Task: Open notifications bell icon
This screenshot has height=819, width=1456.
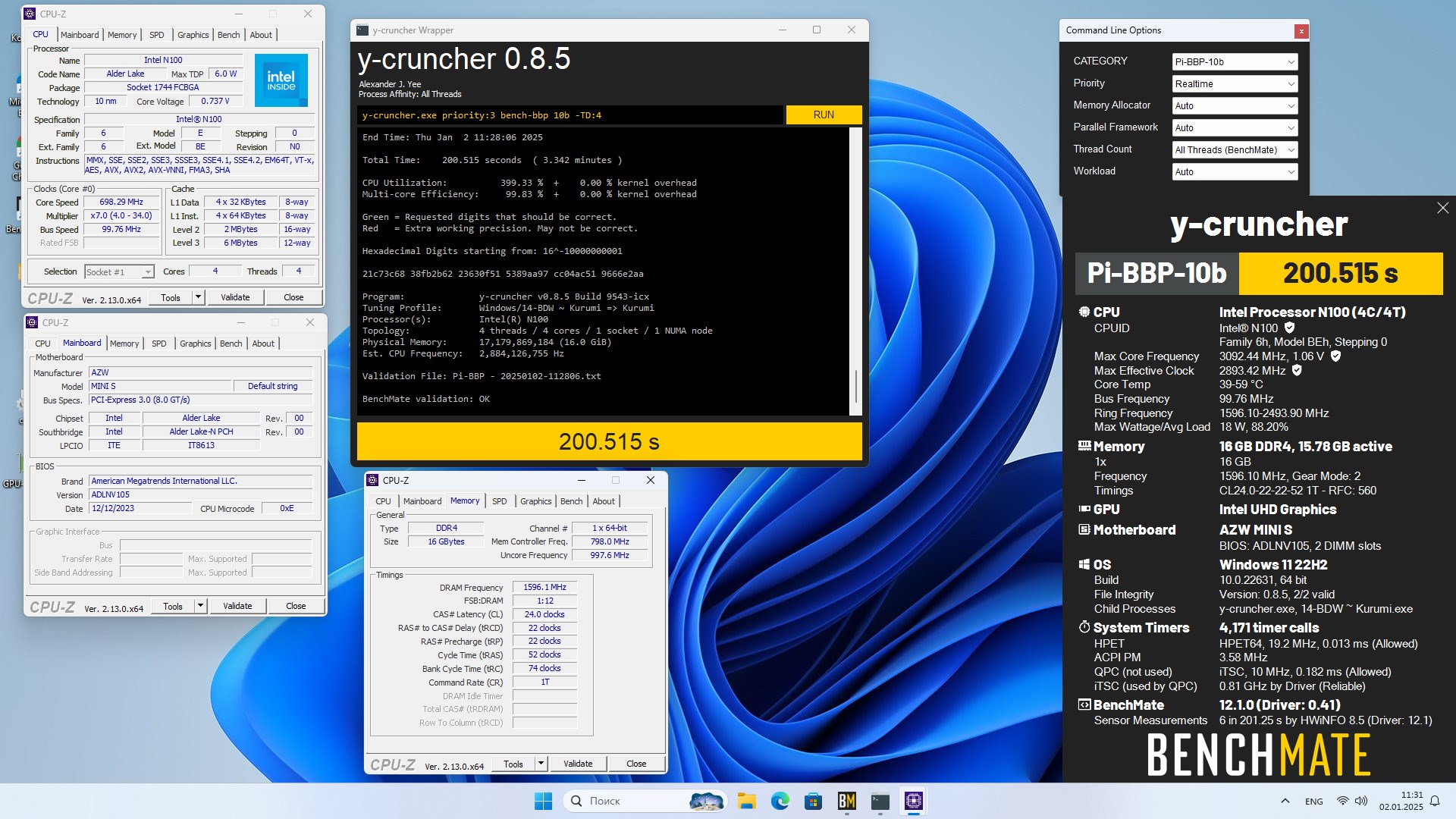Action: (x=1435, y=801)
